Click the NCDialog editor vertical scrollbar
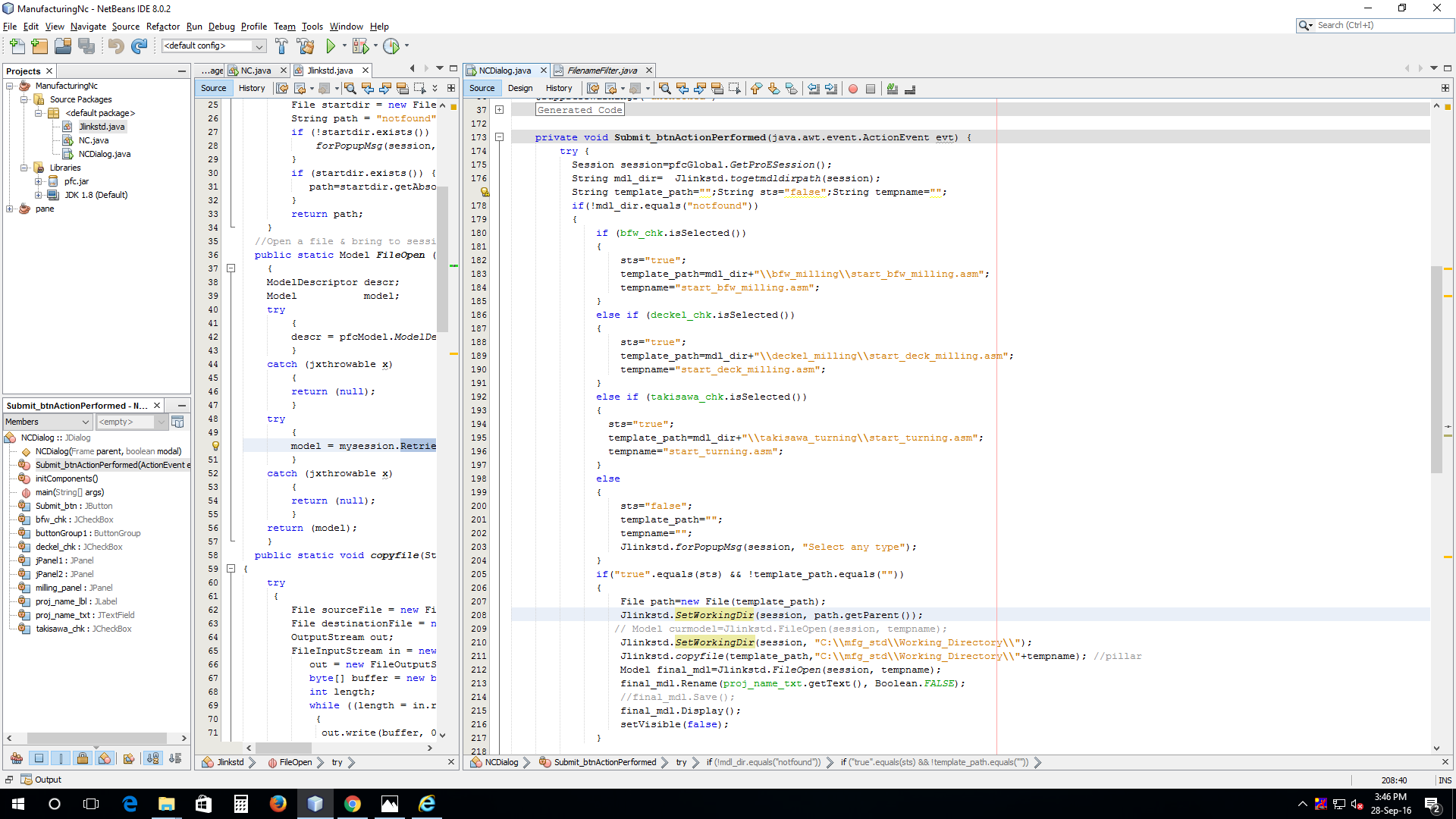1456x819 pixels. (1436, 370)
